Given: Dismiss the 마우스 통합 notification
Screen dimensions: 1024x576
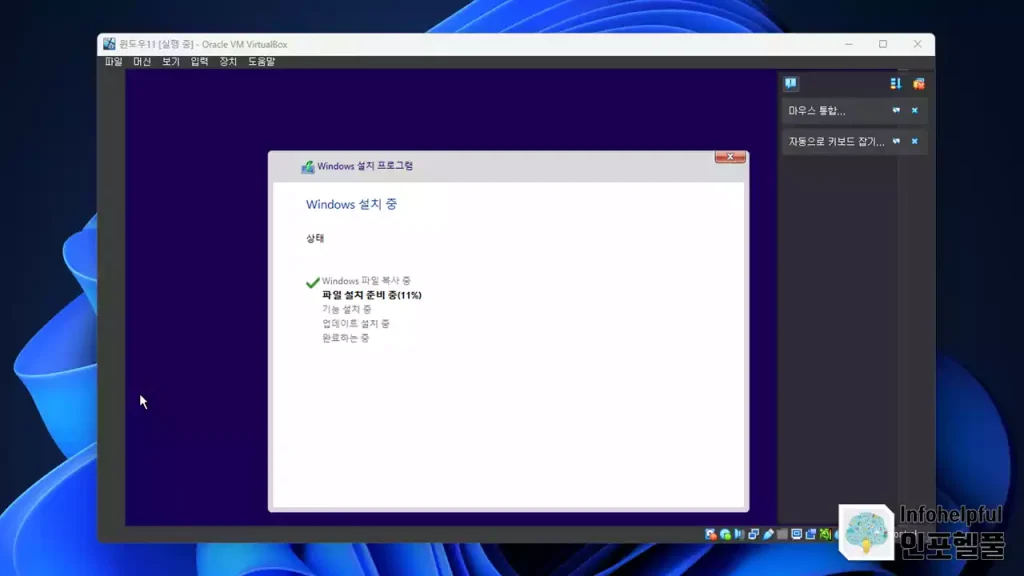Looking at the screenshot, I should click(x=914, y=110).
